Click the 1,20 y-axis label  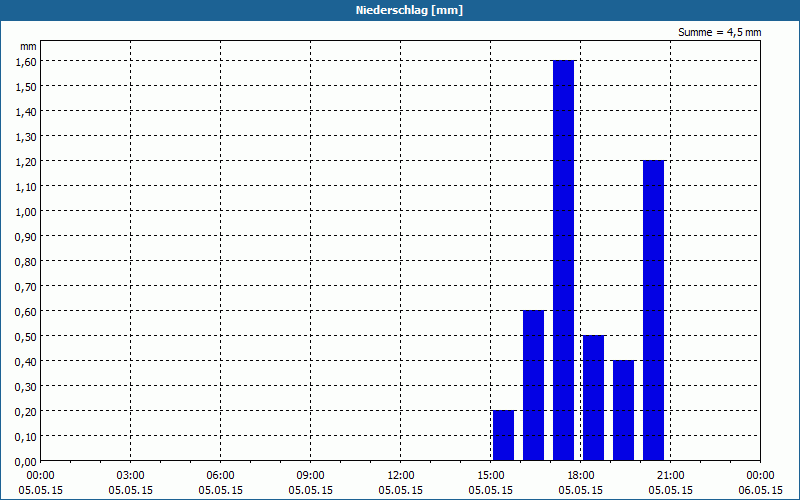pyautogui.click(x=26, y=162)
